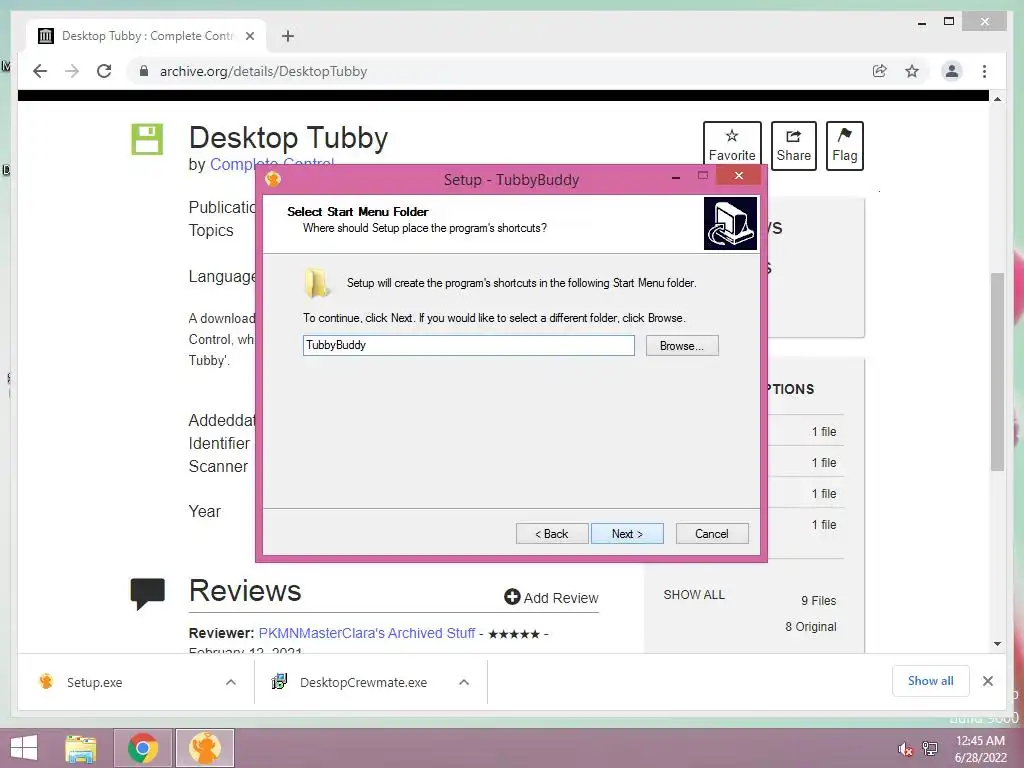
Task: Click the network tray icon
Action: (x=930, y=749)
